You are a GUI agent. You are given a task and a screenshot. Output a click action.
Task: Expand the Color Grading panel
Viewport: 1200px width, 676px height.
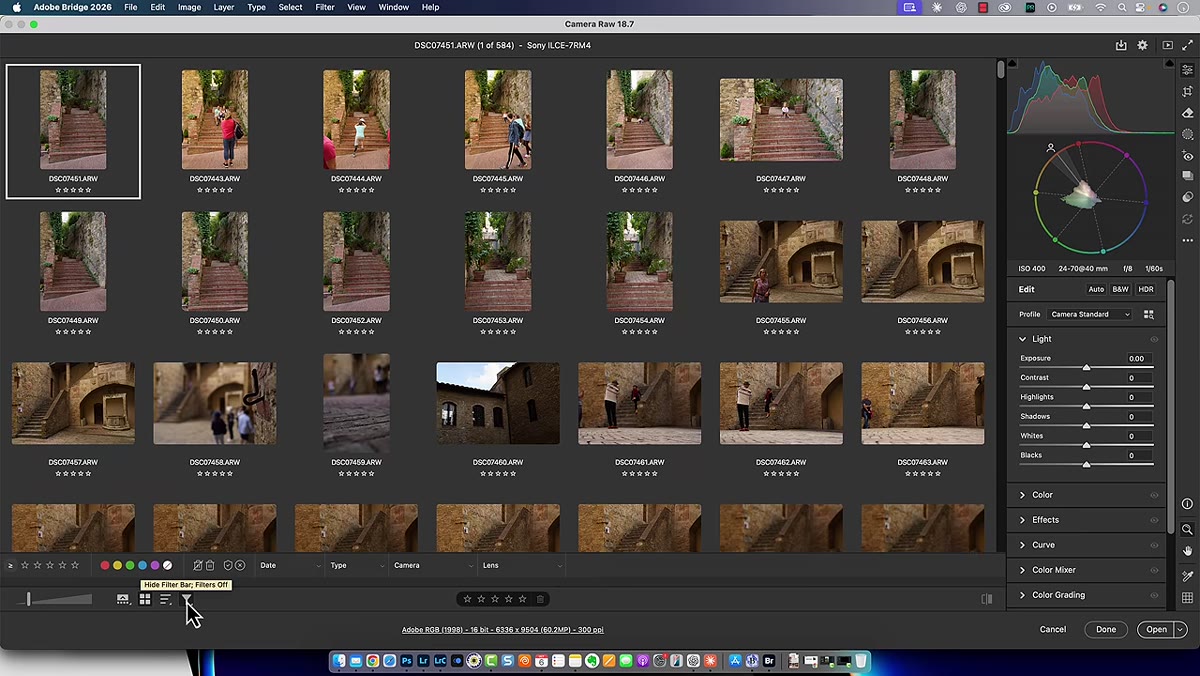(1022, 595)
